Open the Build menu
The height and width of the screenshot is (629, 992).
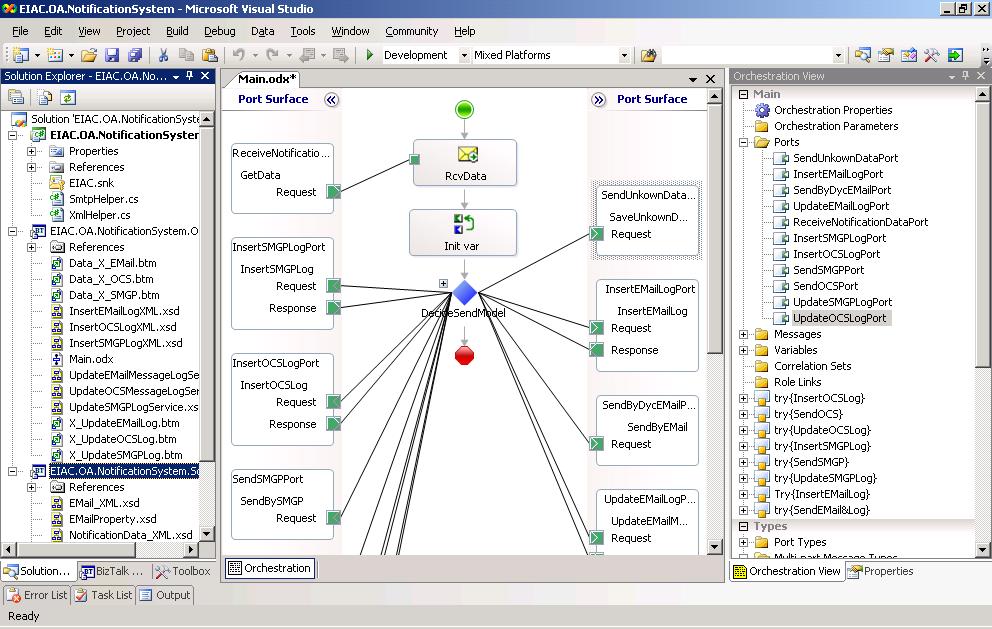click(177, 31)
